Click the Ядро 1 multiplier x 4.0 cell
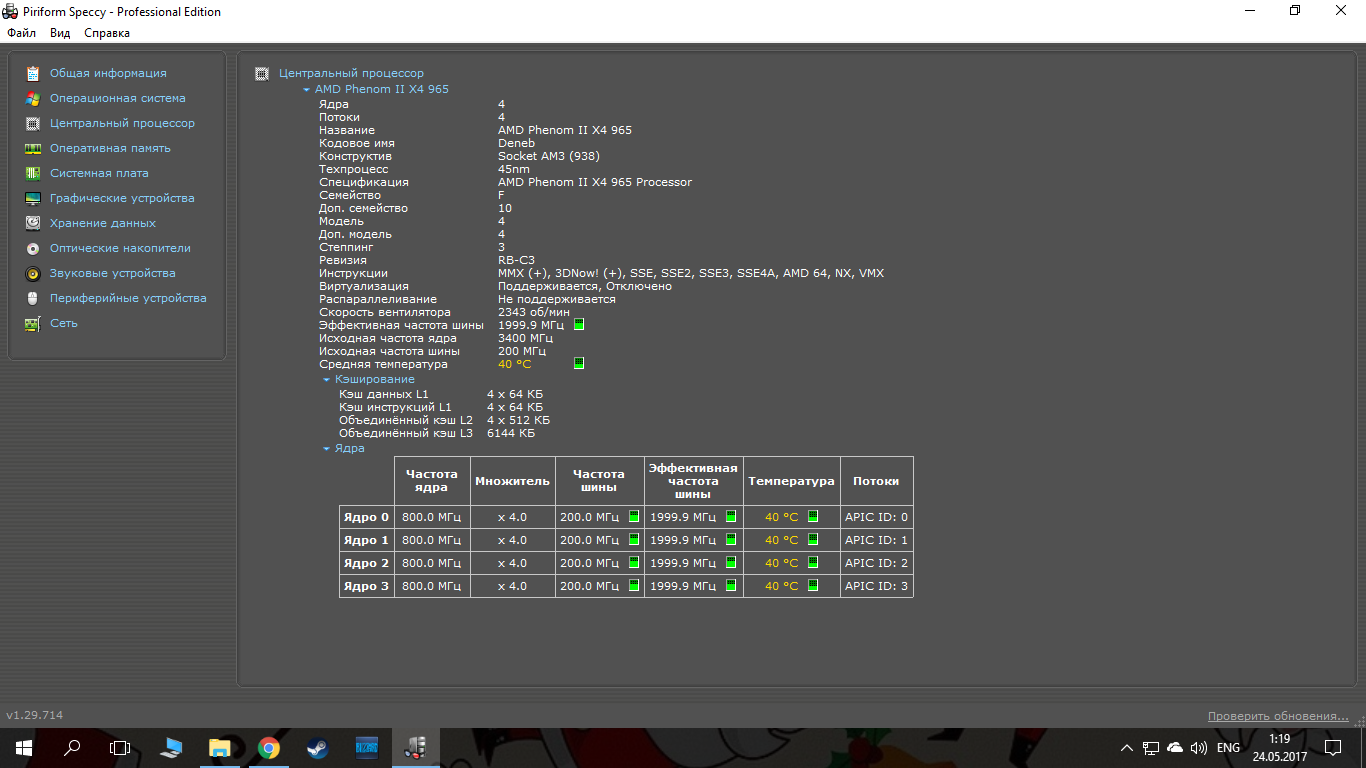 [x=512, y=540]
